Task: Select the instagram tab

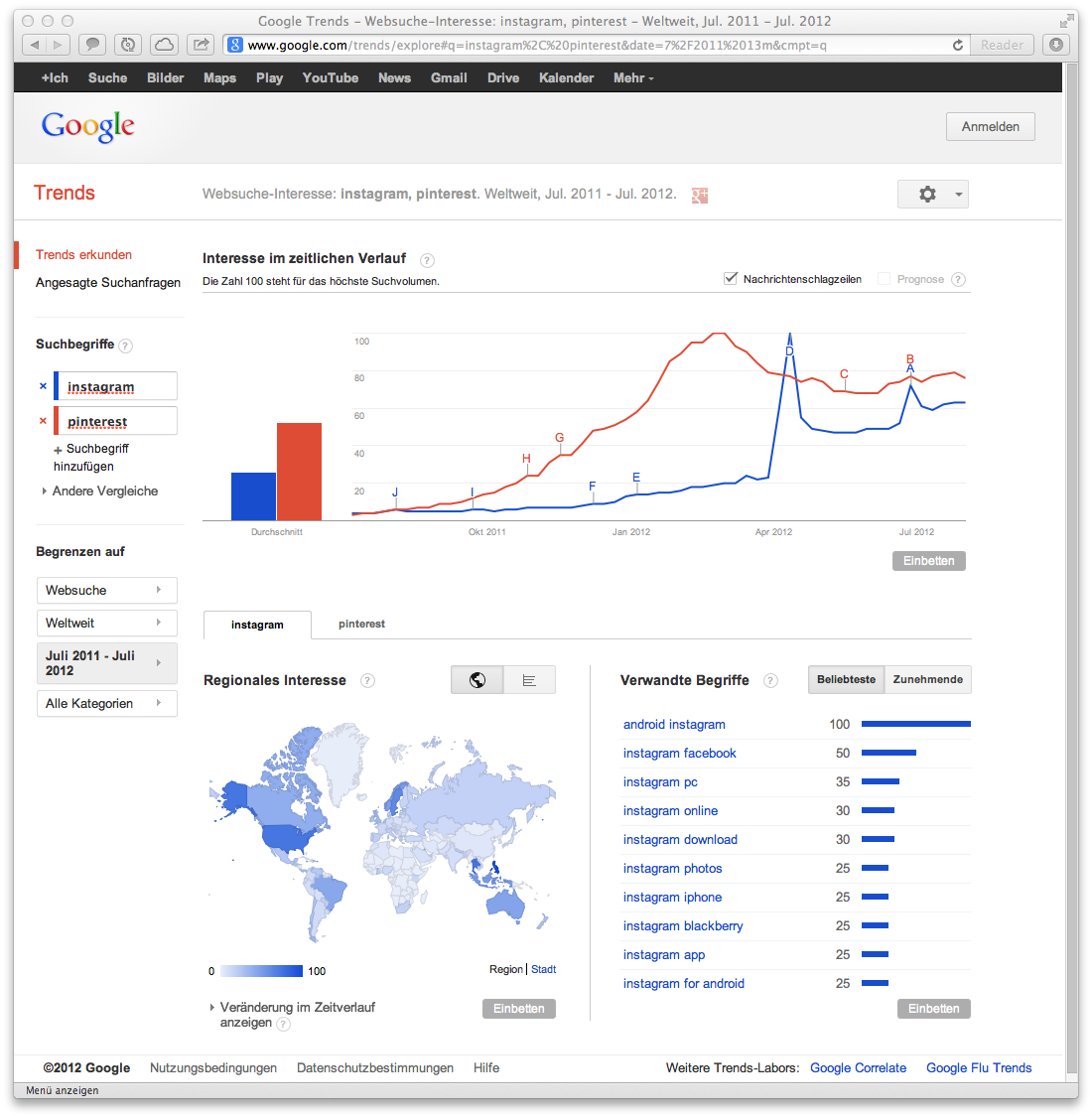Action: tap(257, 625)
